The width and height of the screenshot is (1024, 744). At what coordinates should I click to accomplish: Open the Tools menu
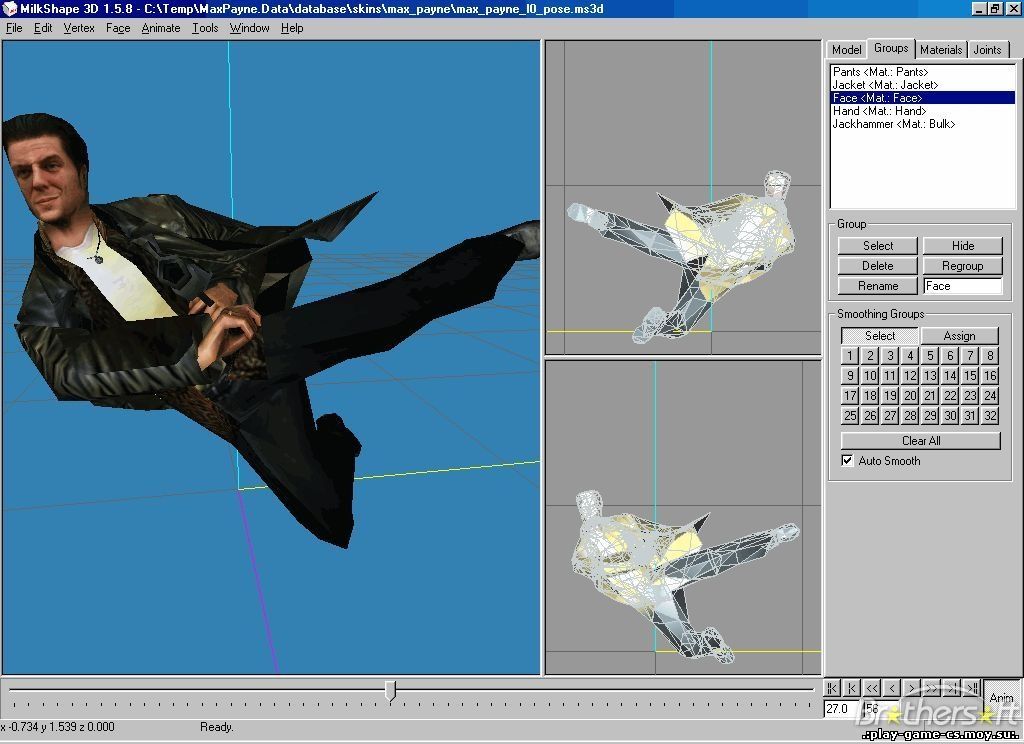click(205, 28)
